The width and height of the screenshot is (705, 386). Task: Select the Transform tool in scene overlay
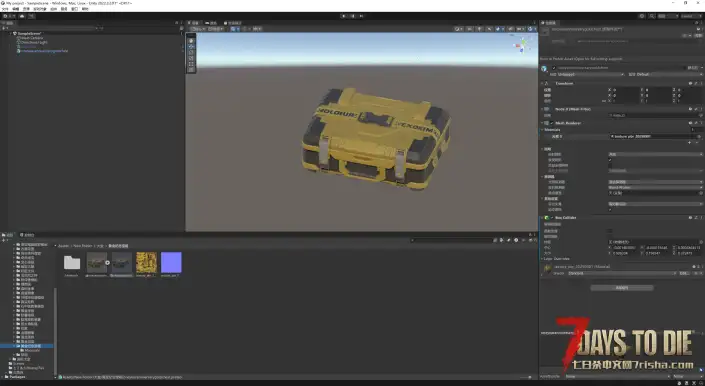(x=191, y=70)
